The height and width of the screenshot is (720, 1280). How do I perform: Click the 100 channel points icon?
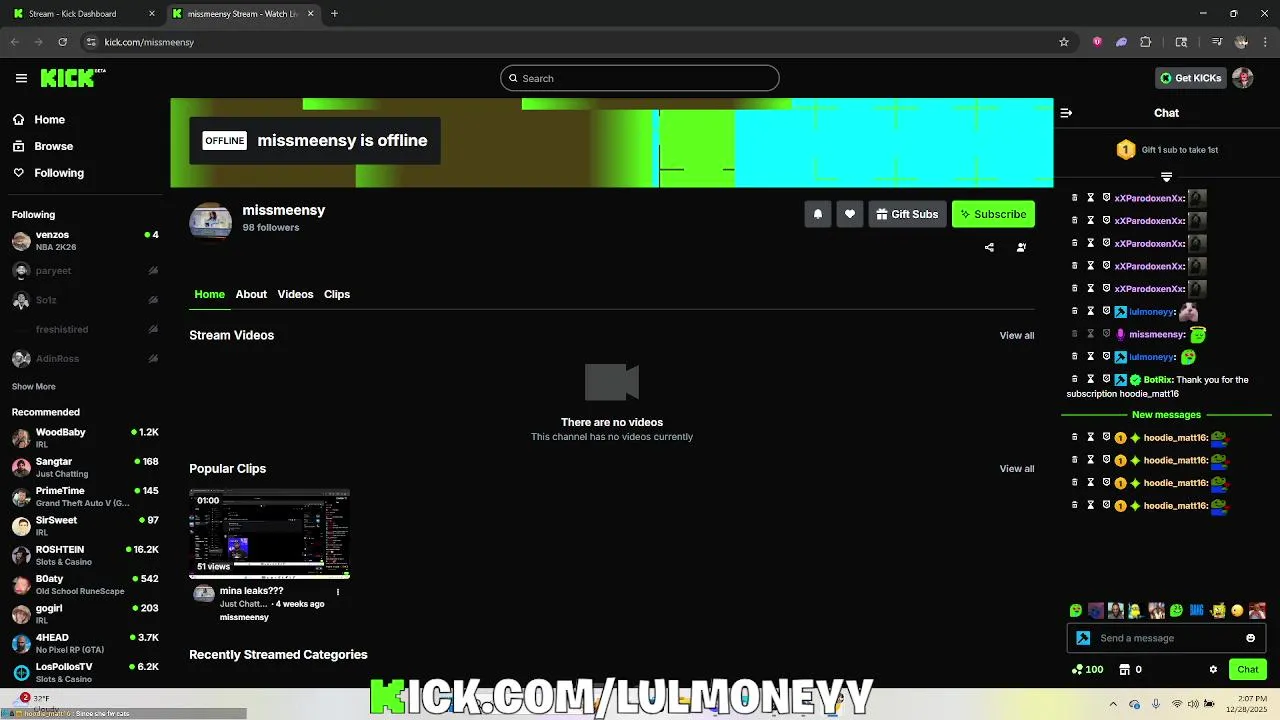(x=1077, y=669)
